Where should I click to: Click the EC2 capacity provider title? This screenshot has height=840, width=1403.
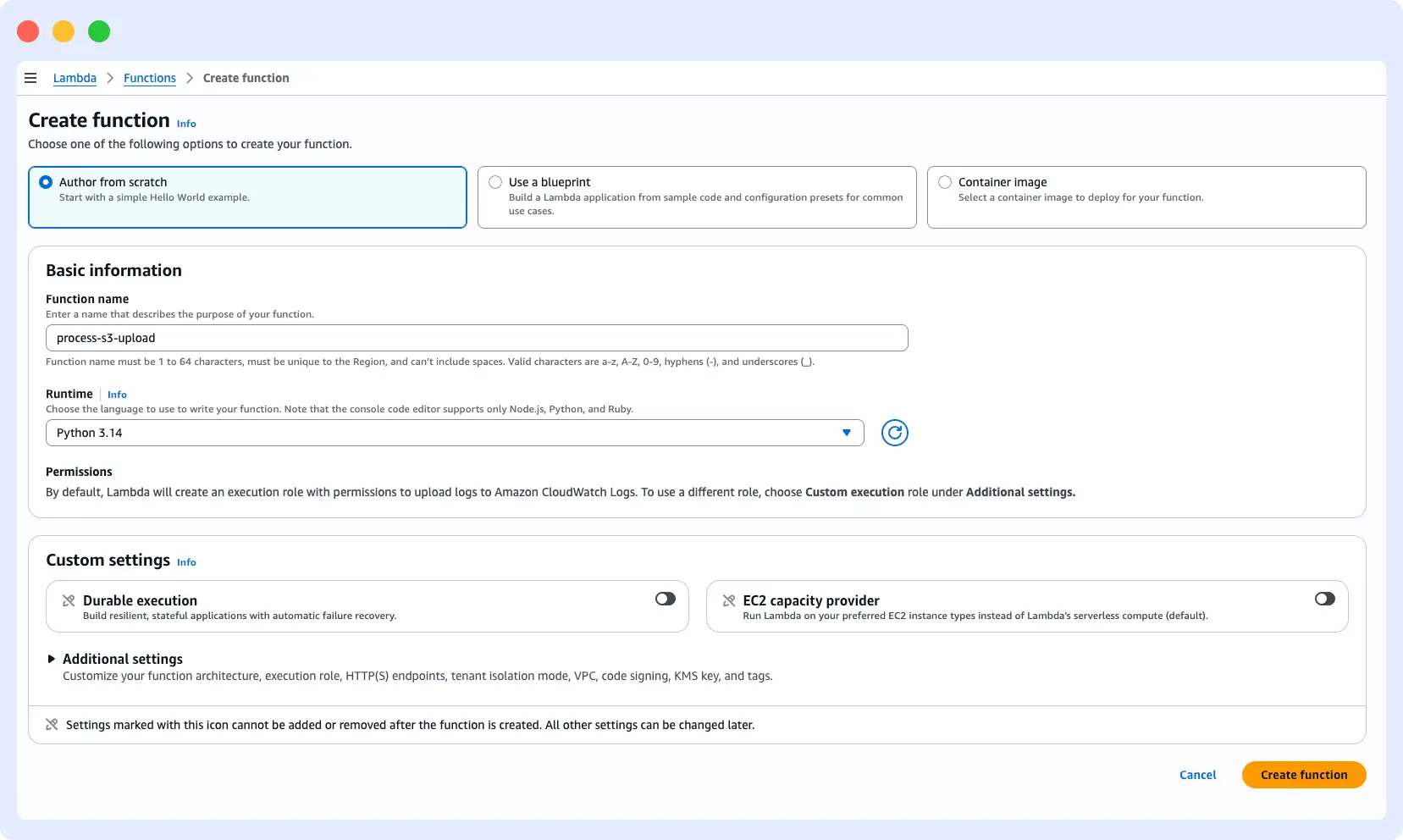[811, 600]
